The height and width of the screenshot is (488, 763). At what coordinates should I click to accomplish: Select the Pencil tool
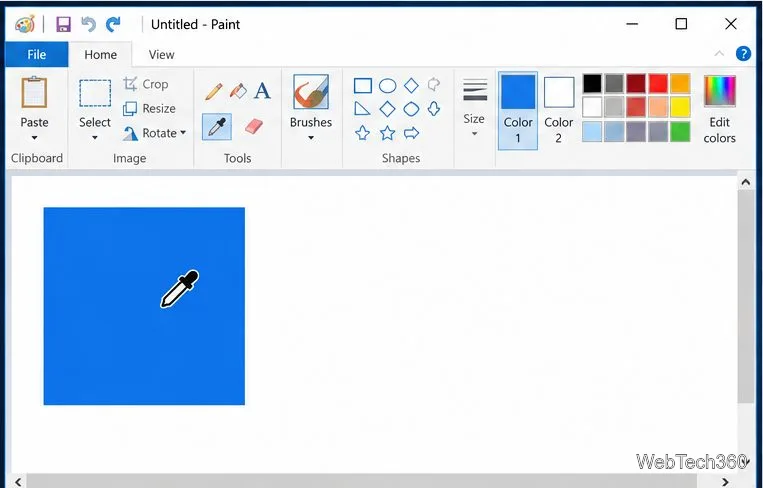(x=214, y=91)
